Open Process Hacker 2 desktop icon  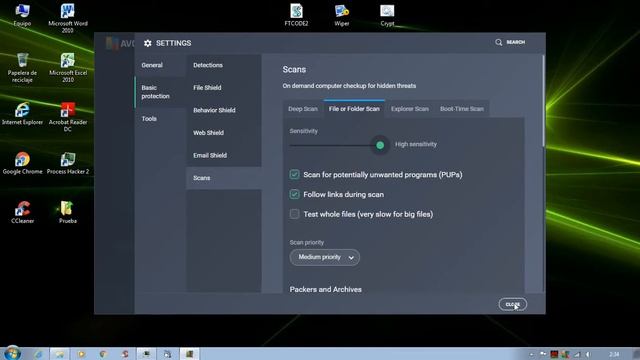pyautogui.click(x=68, y=163)
